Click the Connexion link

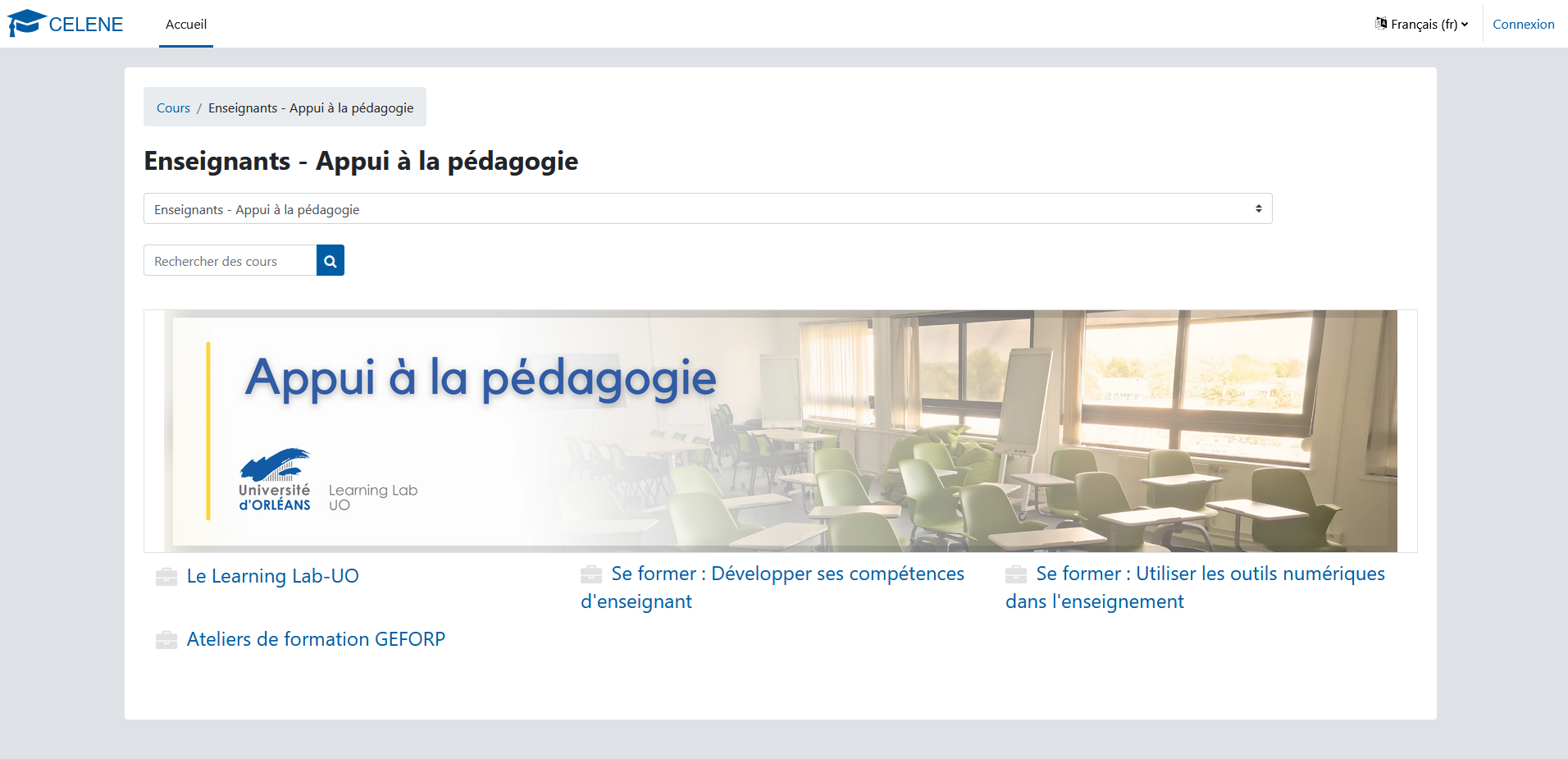(1522, 23)
